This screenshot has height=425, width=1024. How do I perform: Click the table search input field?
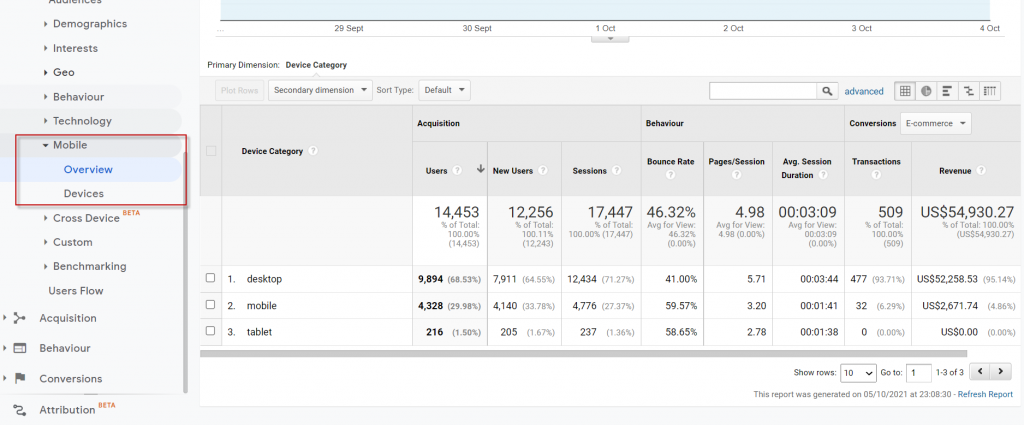tap(763, 91)
